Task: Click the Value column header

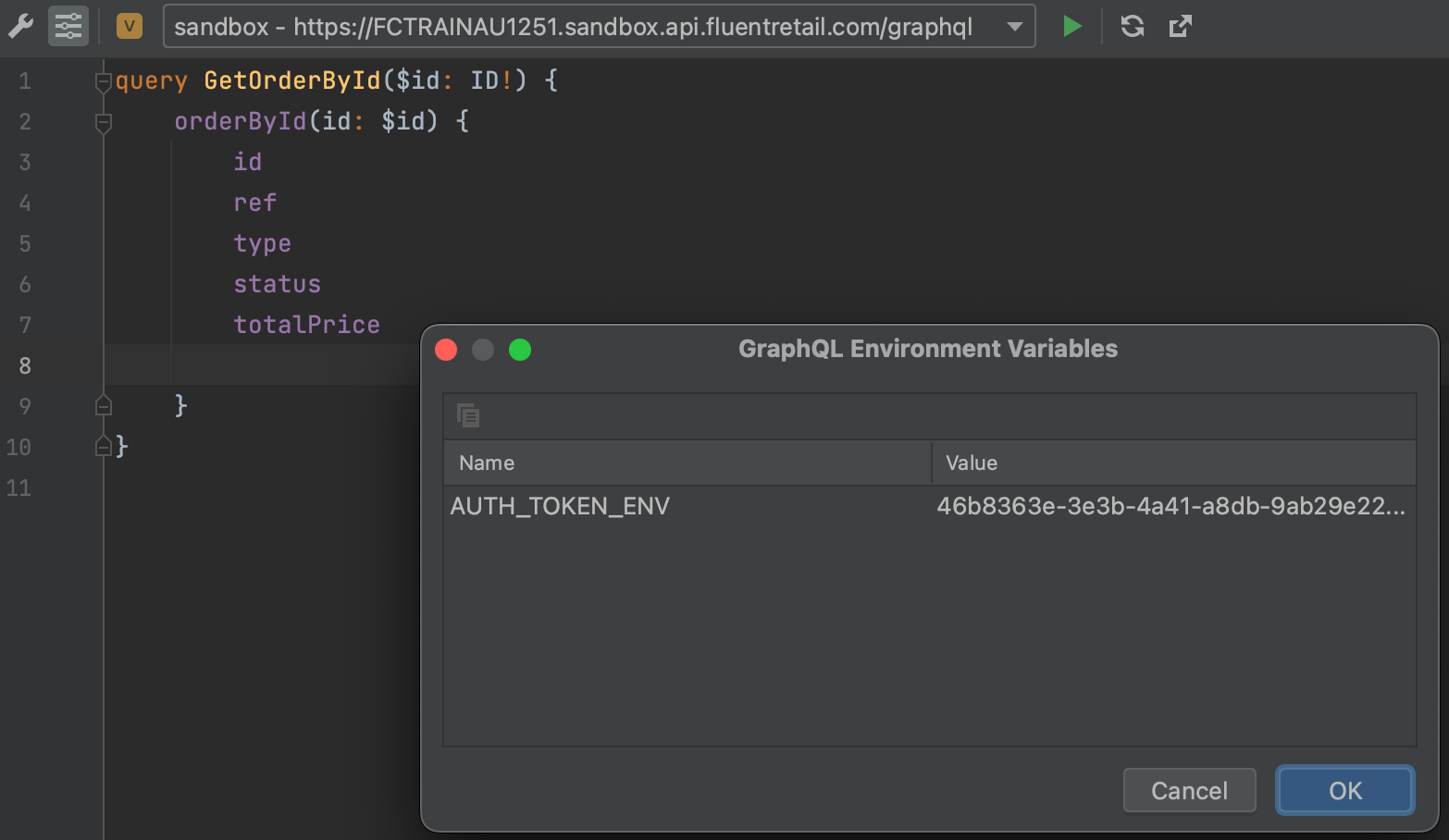Action: coord(1173,463)
